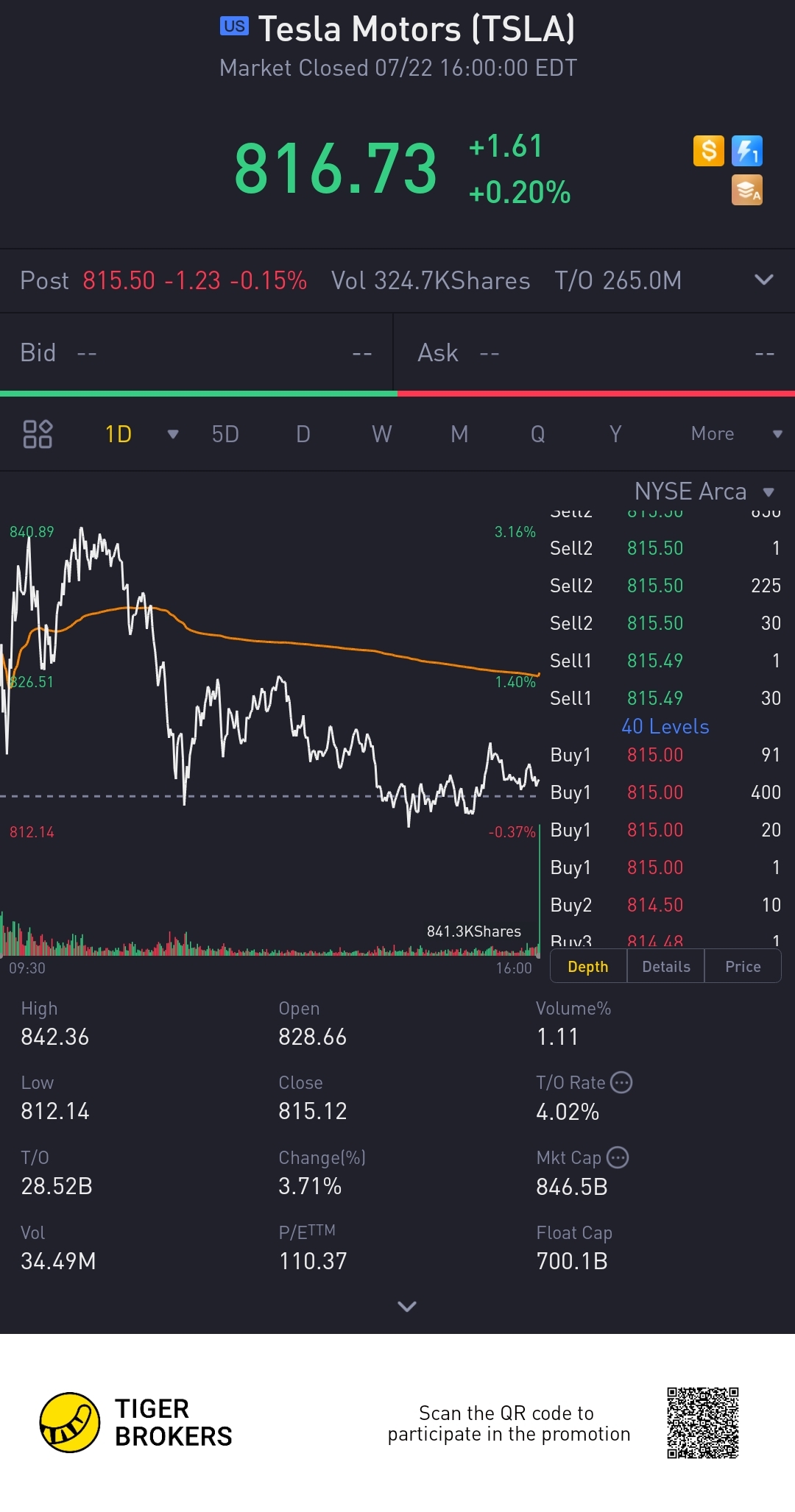795x1512 pixels.
Task: Tap the +0.20% change value
Action: [520, 193]
